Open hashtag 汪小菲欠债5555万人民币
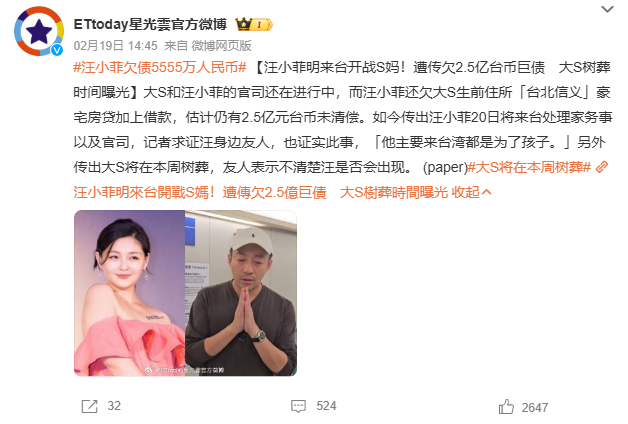Viewport: 628px width, 424px height. [160, 67]
